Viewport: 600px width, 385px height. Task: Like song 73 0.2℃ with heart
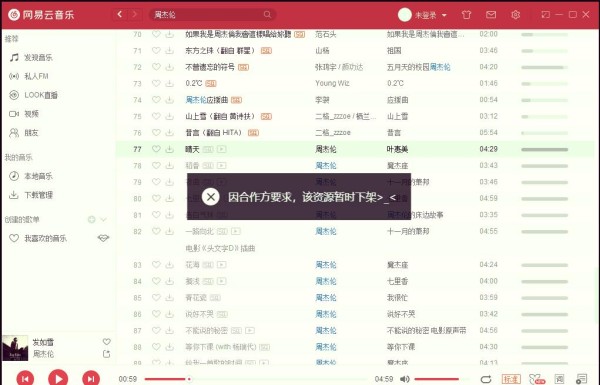pos(156,83)
